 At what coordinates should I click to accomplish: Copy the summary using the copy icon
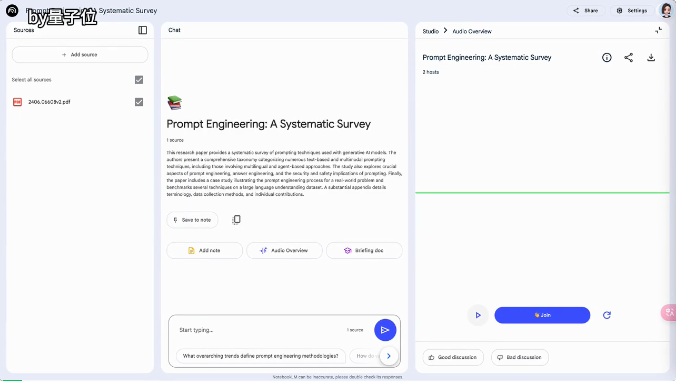pyautogui.click(x=236, y=220)
